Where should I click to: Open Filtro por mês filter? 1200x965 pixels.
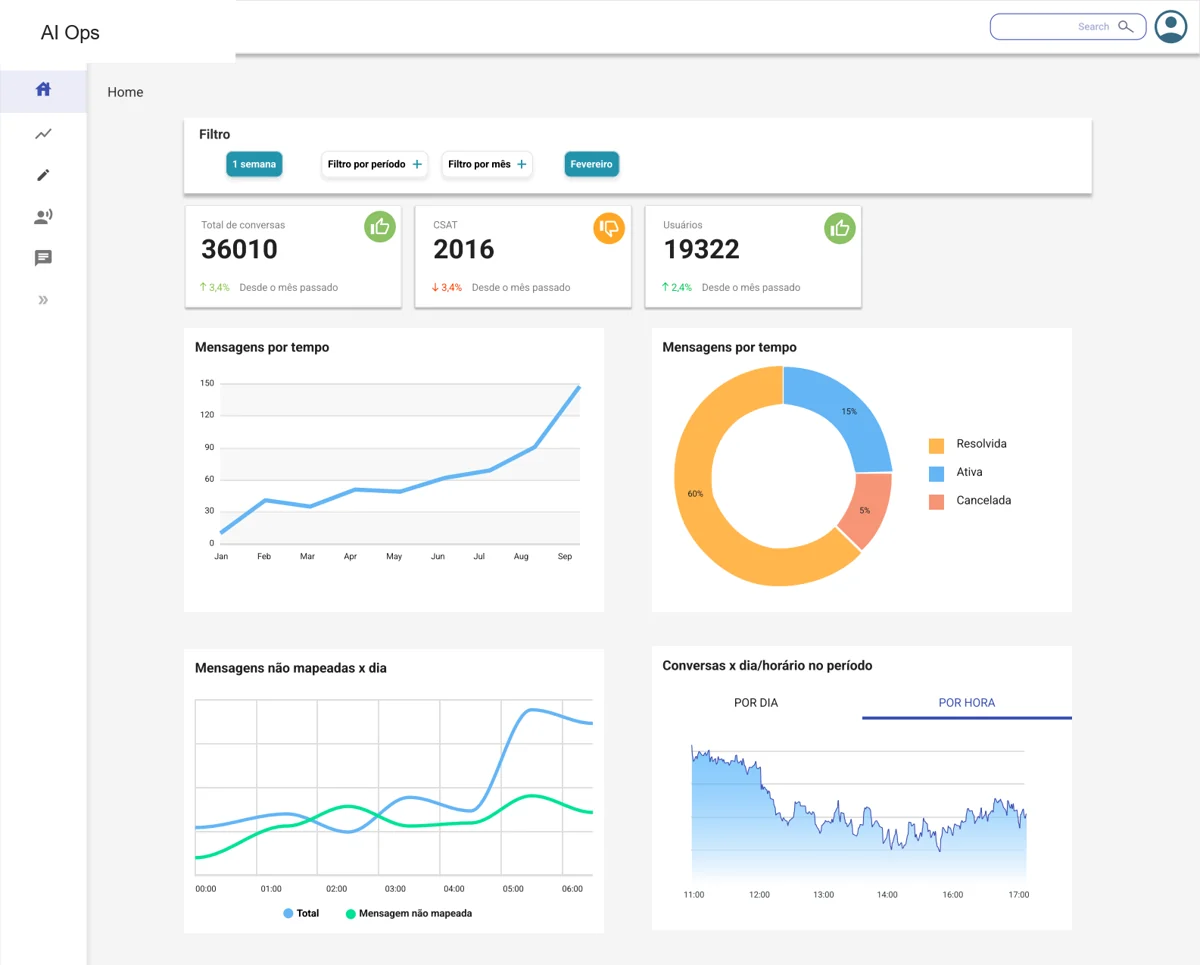pyautogui.click(x=487, y=164)
